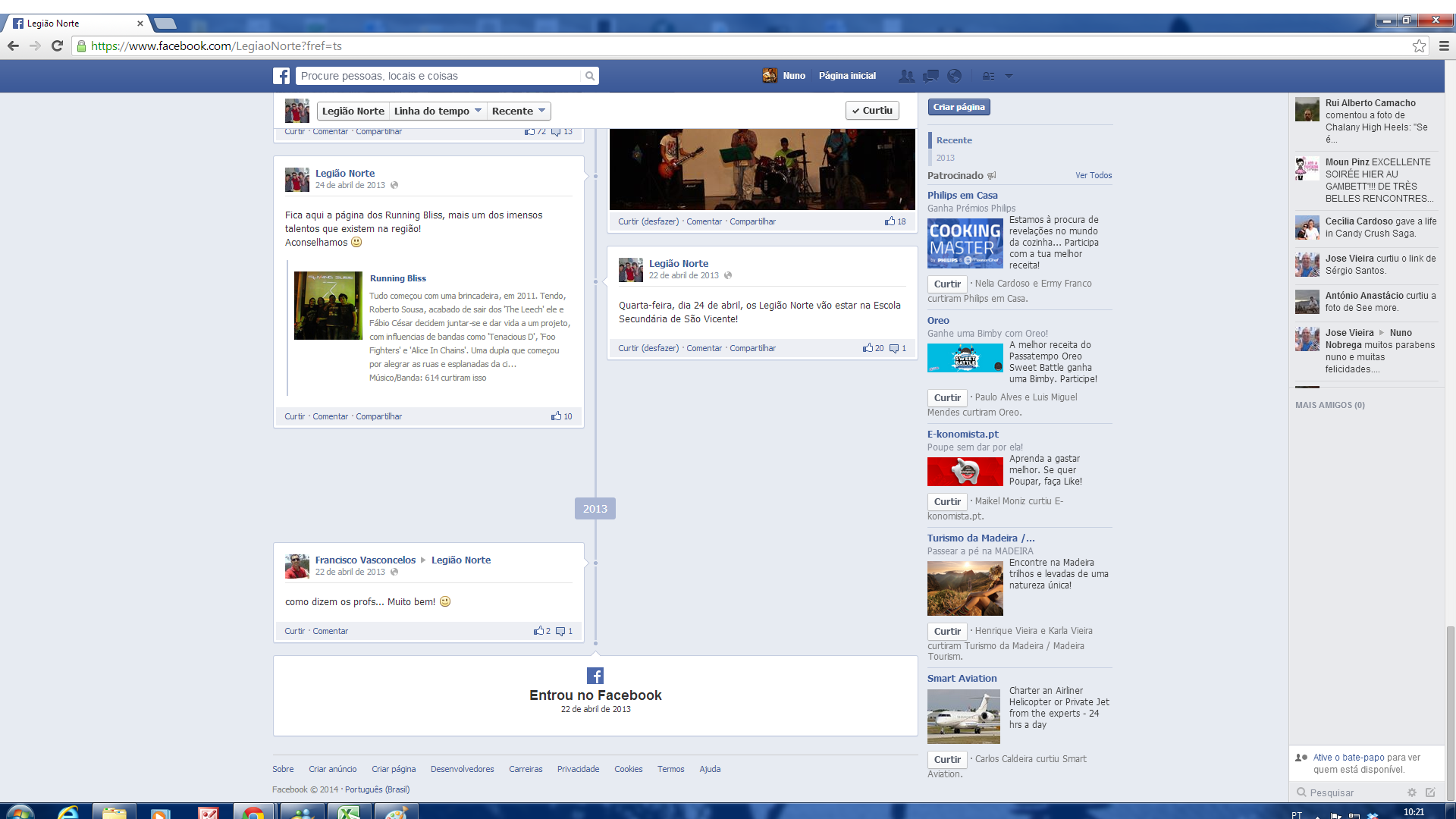Like the Philips em Casa ad
The image size is (1456, 819).
tap(946, 284)
